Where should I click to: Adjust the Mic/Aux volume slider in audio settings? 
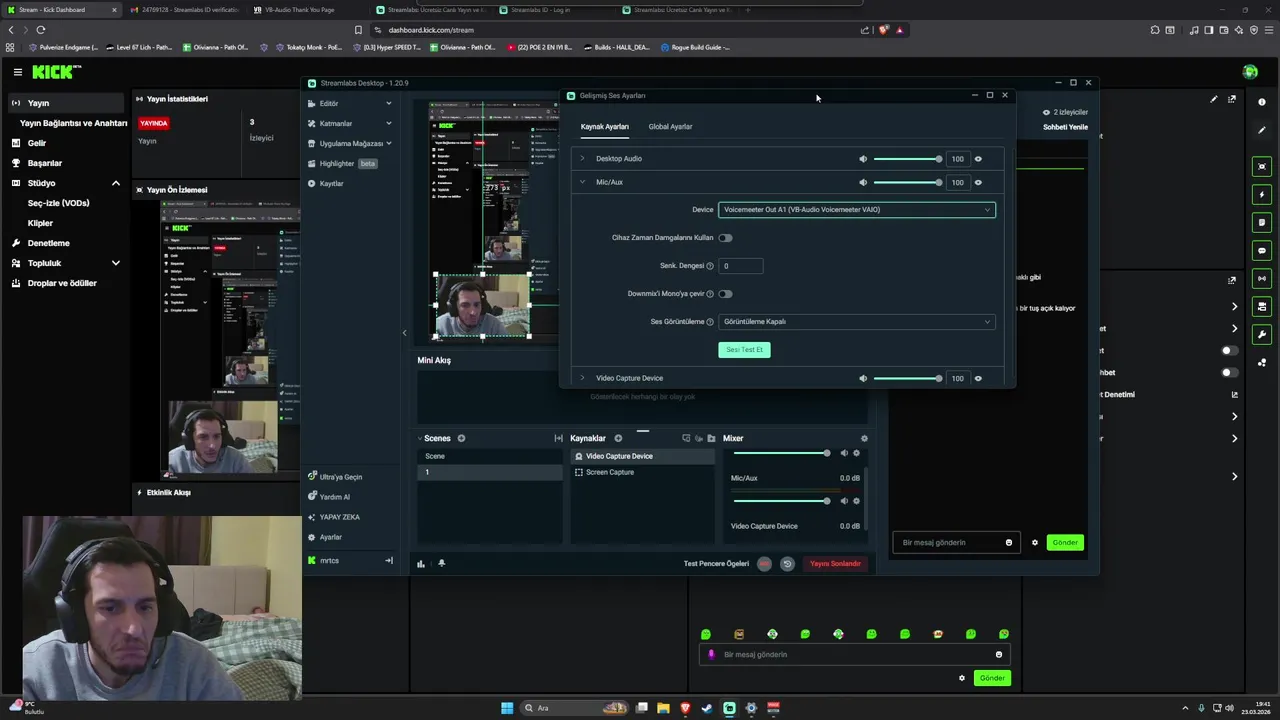point(907,183)
